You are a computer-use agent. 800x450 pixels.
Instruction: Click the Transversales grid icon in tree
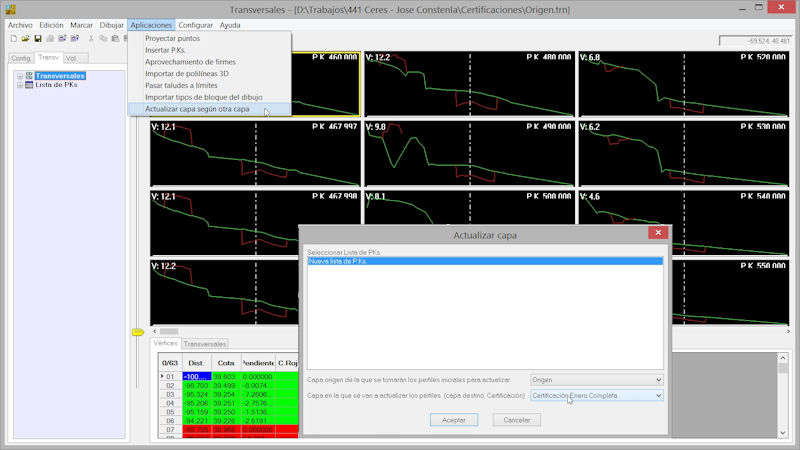click(29, 76)
